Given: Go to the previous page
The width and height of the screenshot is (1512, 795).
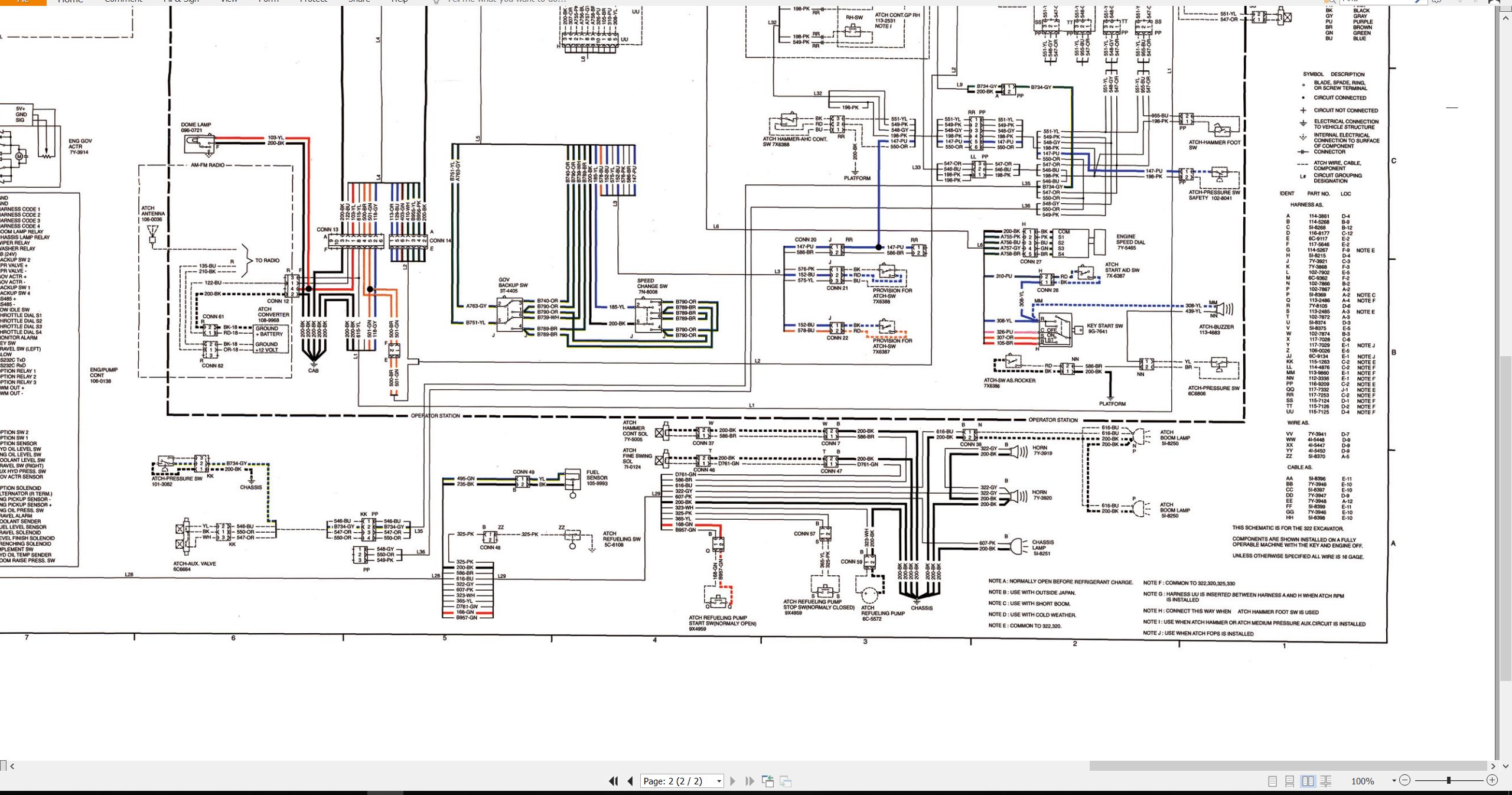Looking at the screenshot, I should point(630,781).
